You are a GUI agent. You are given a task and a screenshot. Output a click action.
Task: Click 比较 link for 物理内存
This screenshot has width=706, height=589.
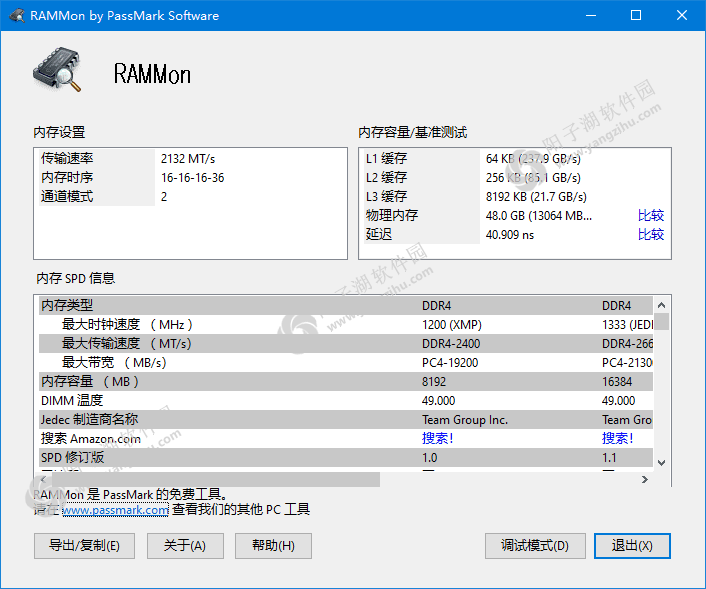(x=651, y=215)
